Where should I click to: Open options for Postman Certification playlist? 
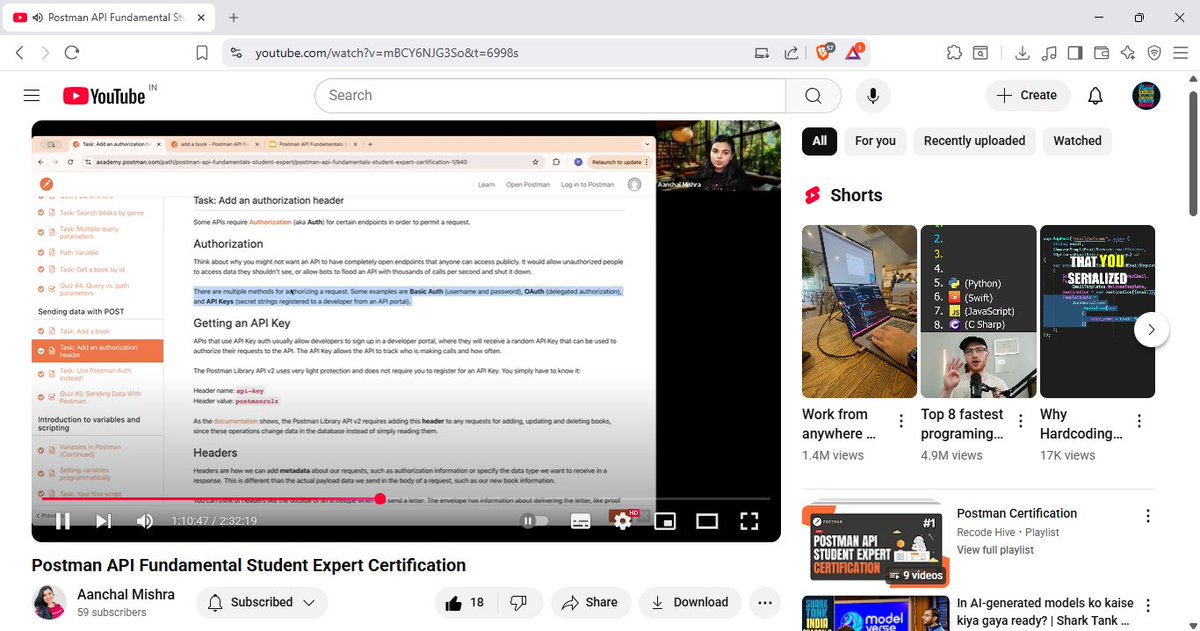click(1148, 517)
